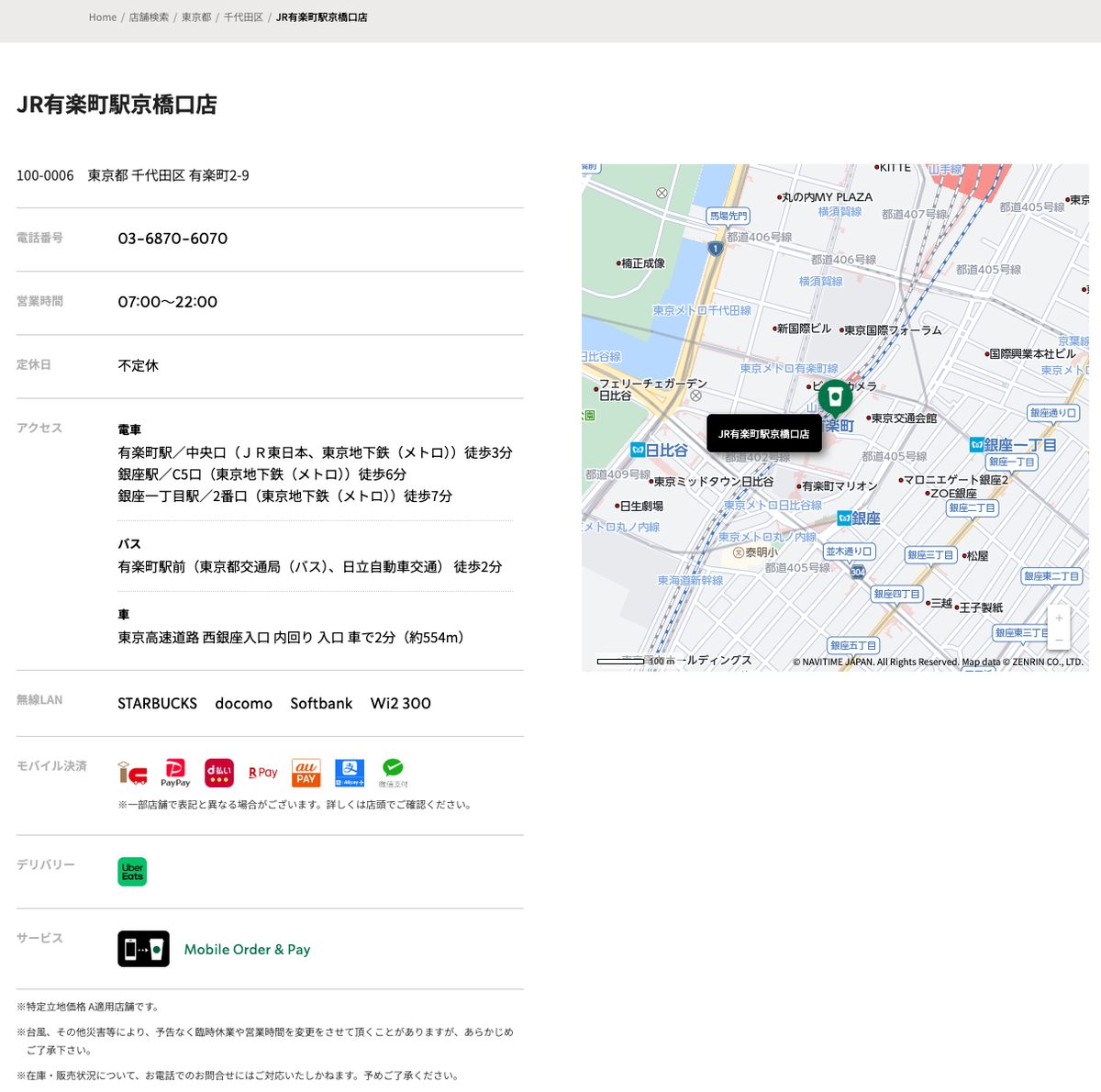Click the 銀座通り口 intersection label on map
The height and width of the screenshot is (1092, 1101).
pyautogui.click(x=1053, y=413)
